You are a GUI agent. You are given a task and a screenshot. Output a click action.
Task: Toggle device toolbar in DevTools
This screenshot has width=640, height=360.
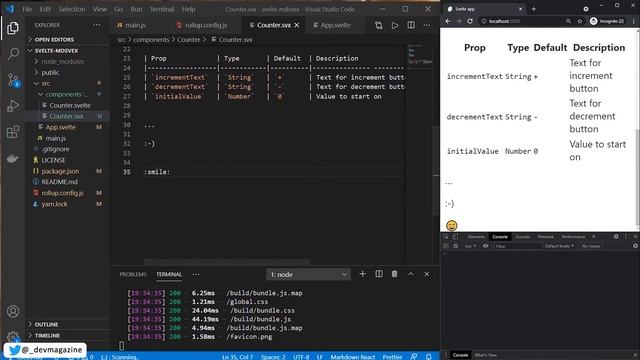point(455,237)
